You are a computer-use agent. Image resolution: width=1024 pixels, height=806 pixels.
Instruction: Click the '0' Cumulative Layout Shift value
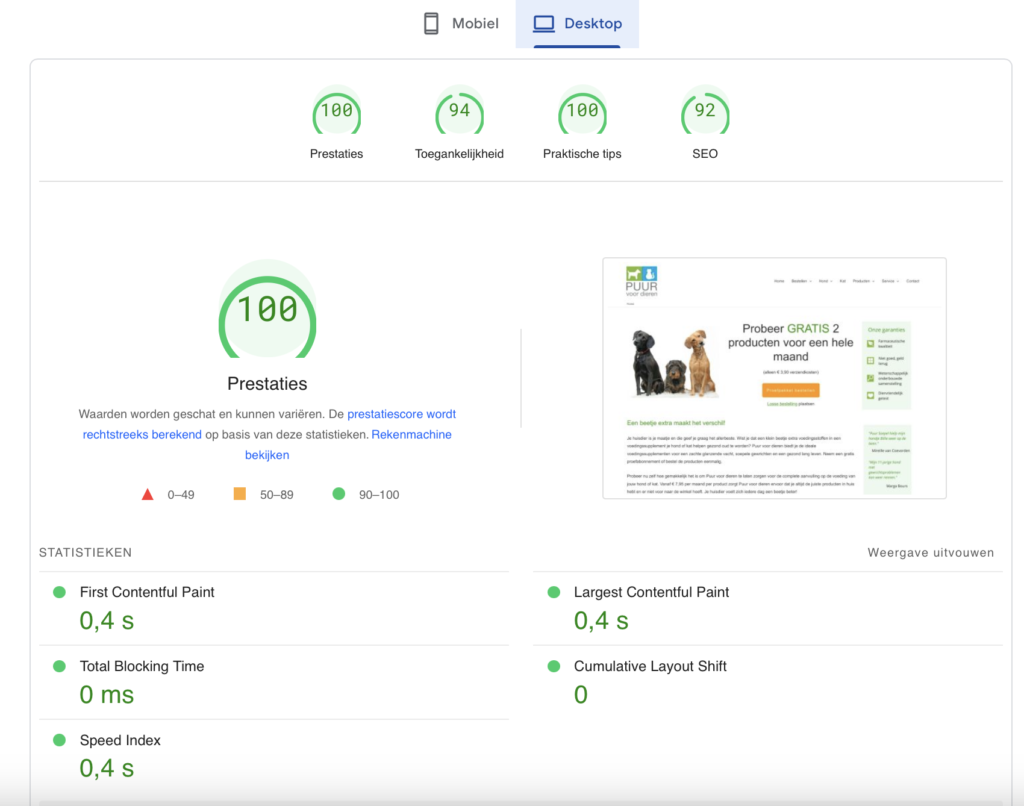point(581,694)
